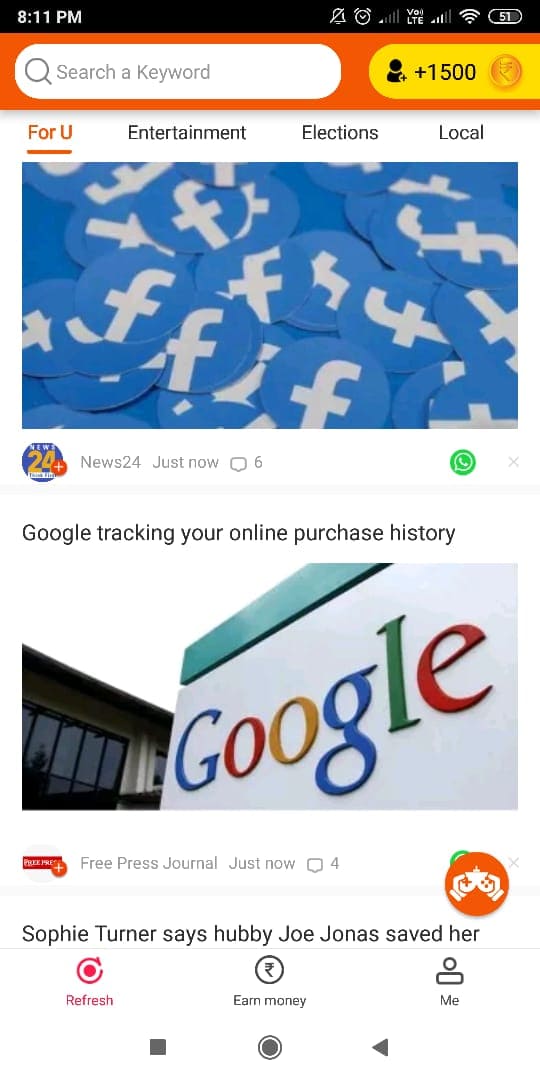540x1080 pixels.
Task: Open the Facebook logos article image
Action: click(x=270, y=295)
